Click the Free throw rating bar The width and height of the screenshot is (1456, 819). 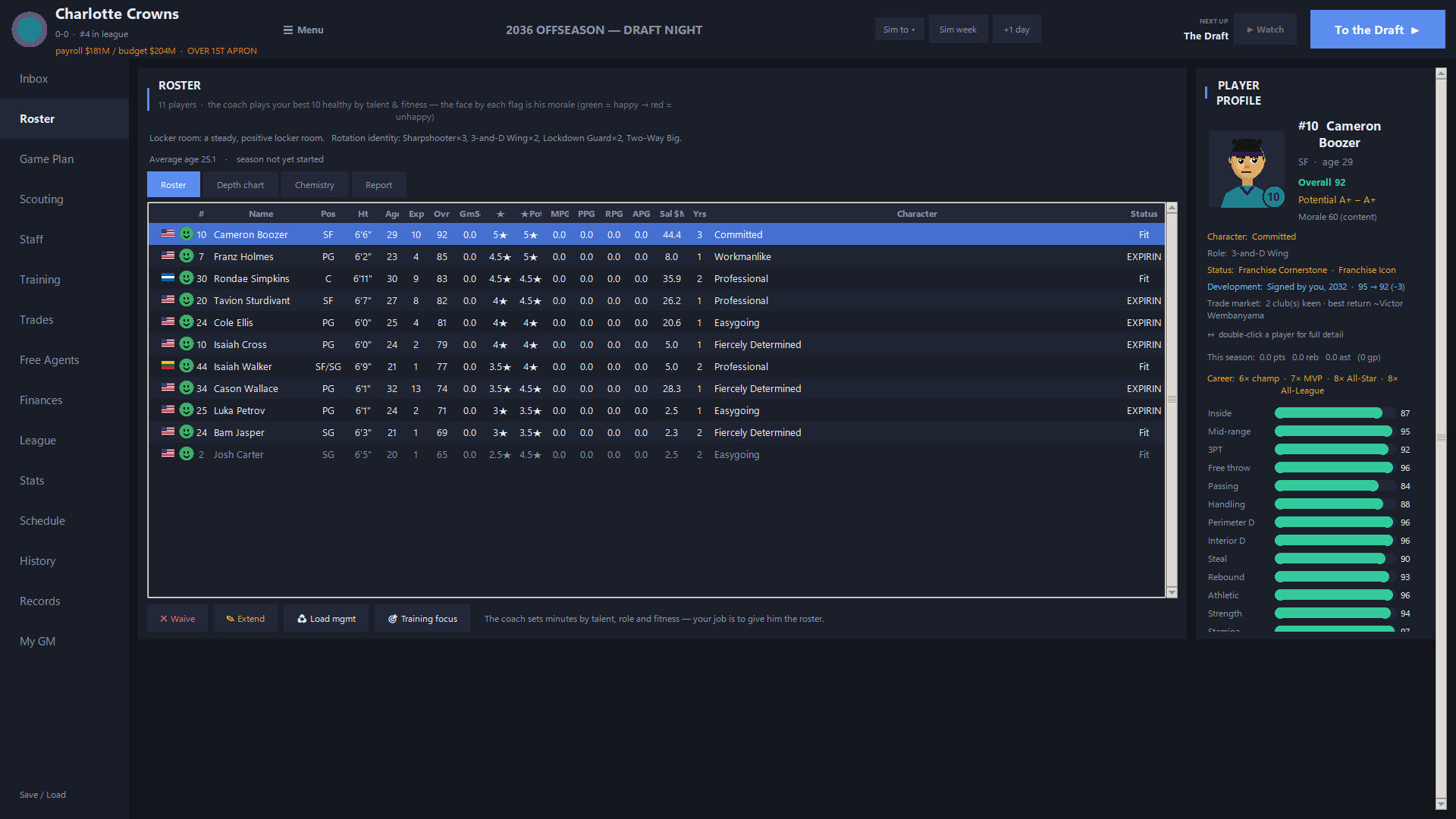pos(1335,468)
